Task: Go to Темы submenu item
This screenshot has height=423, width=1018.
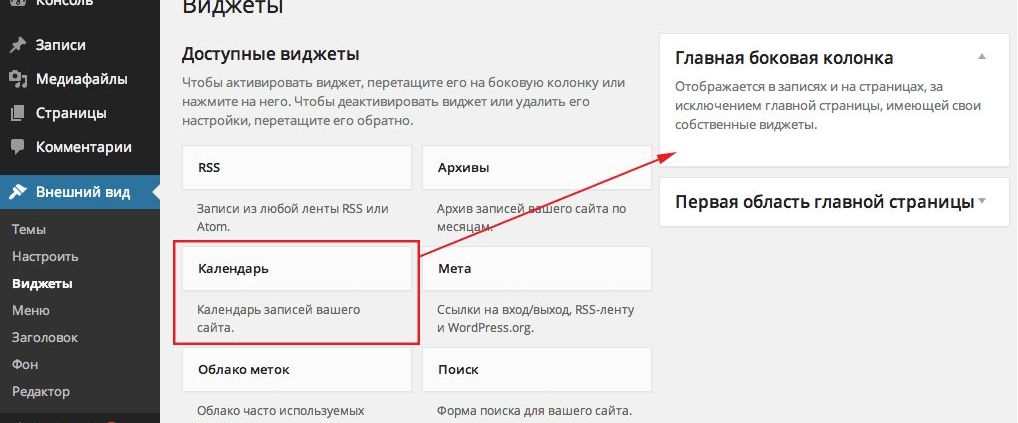Action: pos(29,230)
